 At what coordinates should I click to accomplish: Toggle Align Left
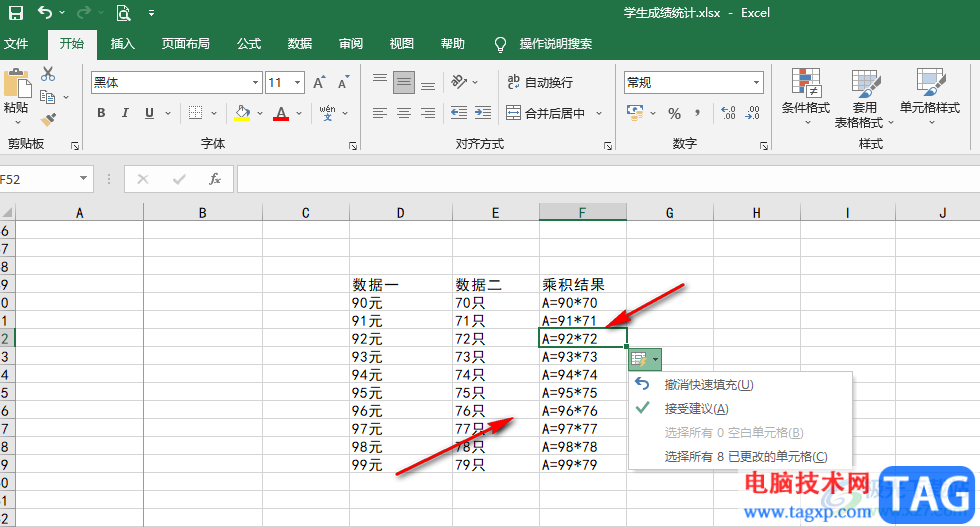(x=380, y=113)
